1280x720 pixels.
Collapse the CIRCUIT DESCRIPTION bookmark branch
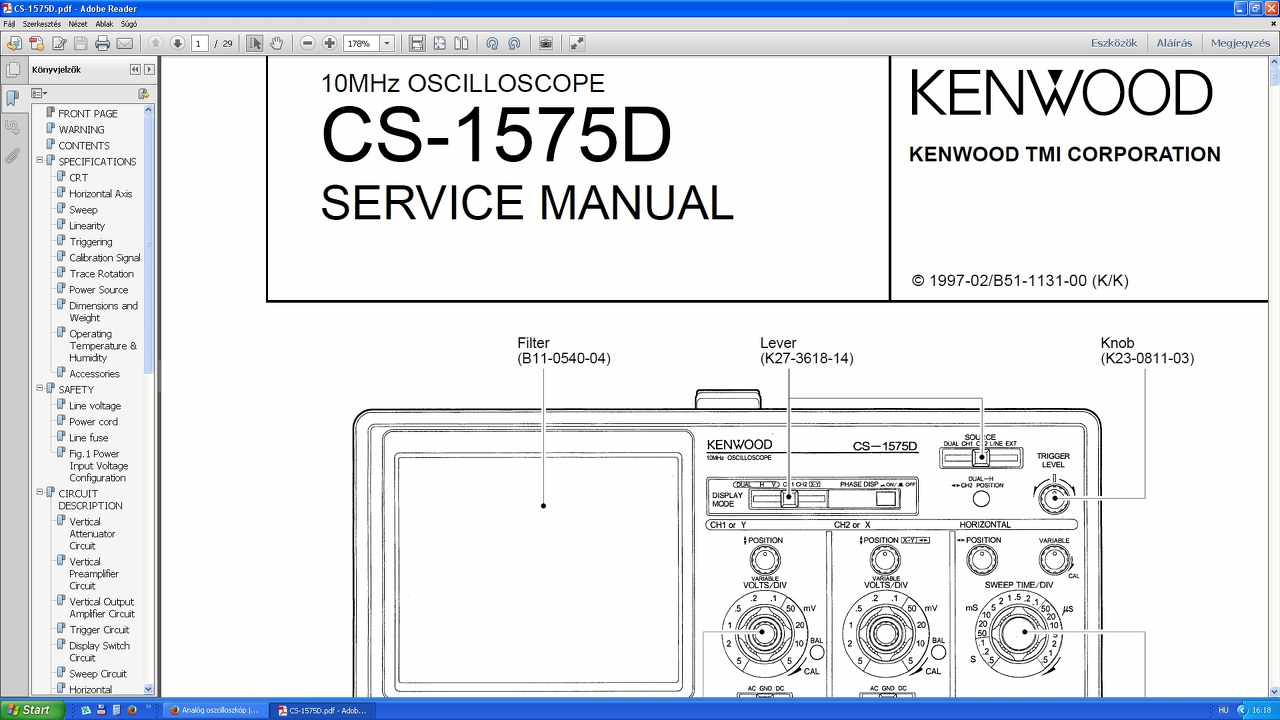[40, 493]
